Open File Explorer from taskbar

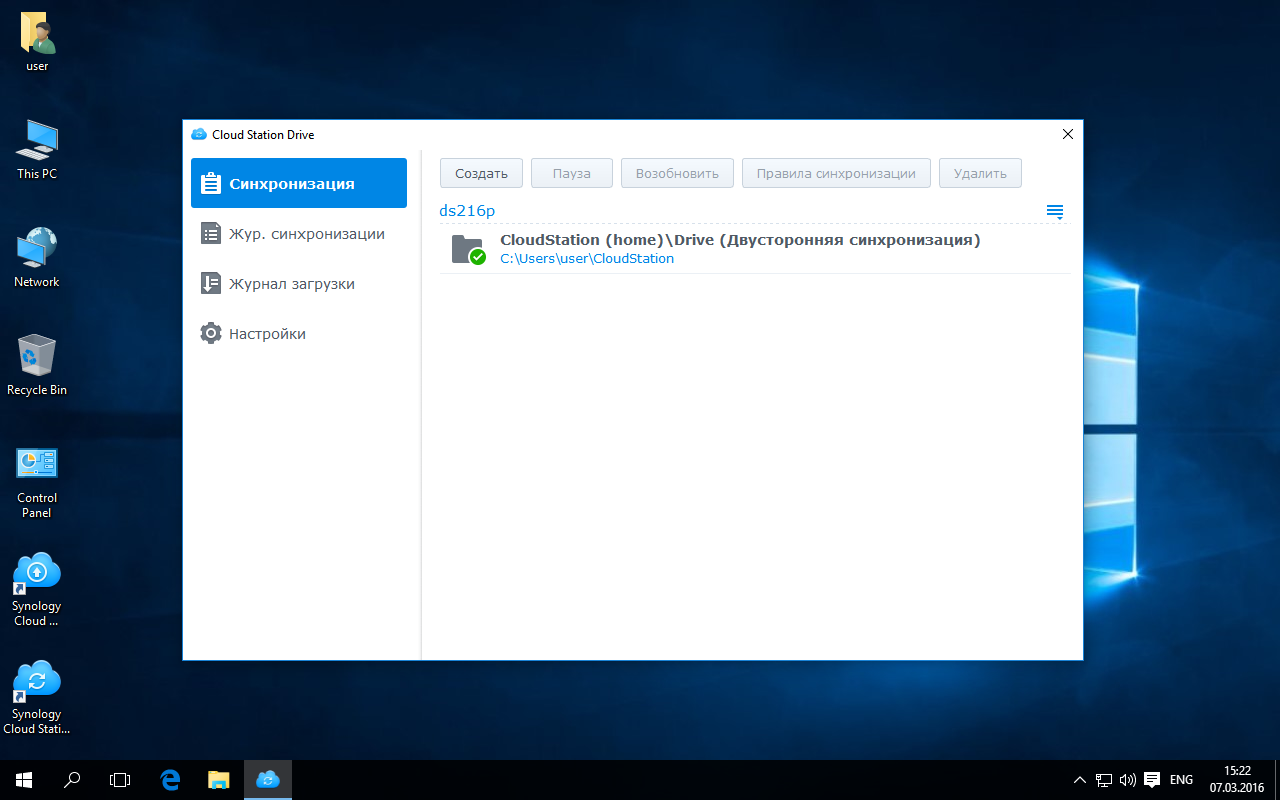click(219, 779)
